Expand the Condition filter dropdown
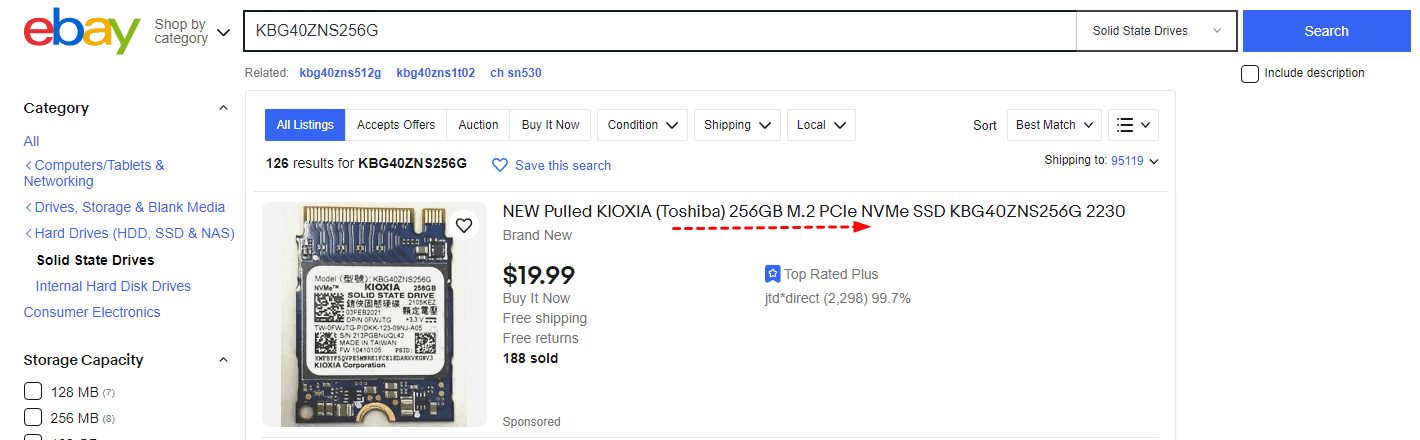The width and height of the screenshot is (1420, 440). point(642,125)
